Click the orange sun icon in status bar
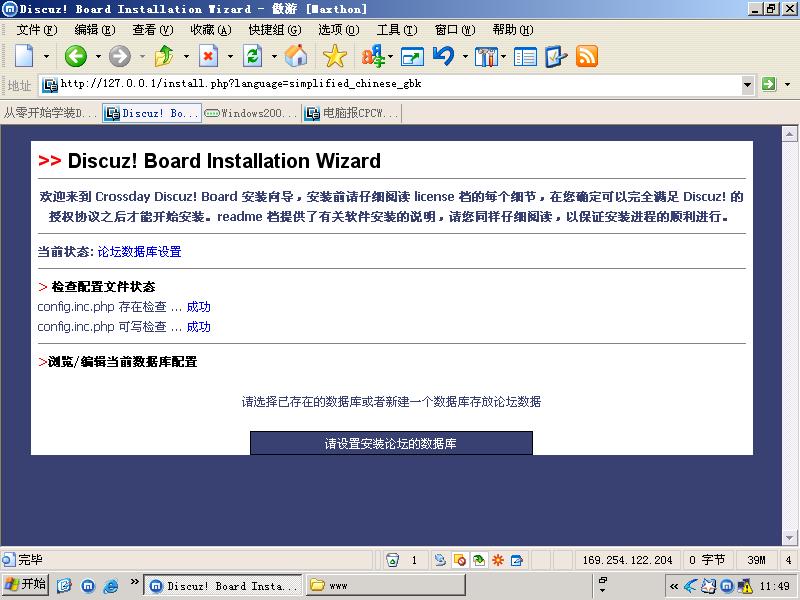This screenshot has height=600, width=800. click(498, 560)
